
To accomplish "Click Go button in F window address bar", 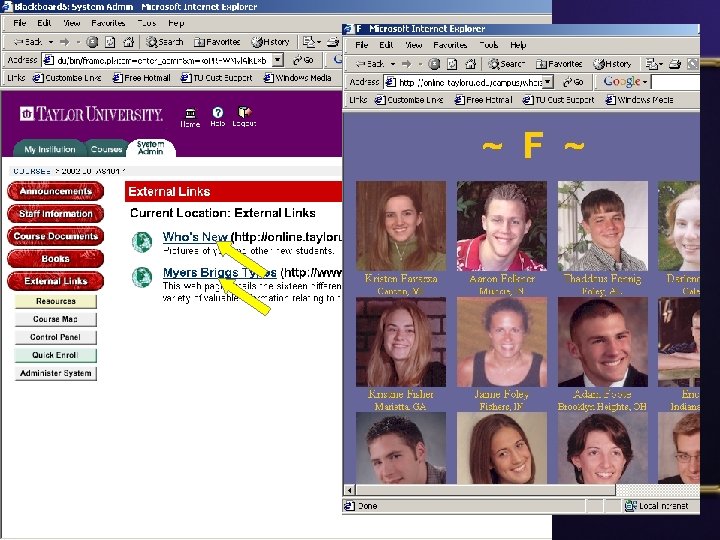I will (x=574, y=82).
